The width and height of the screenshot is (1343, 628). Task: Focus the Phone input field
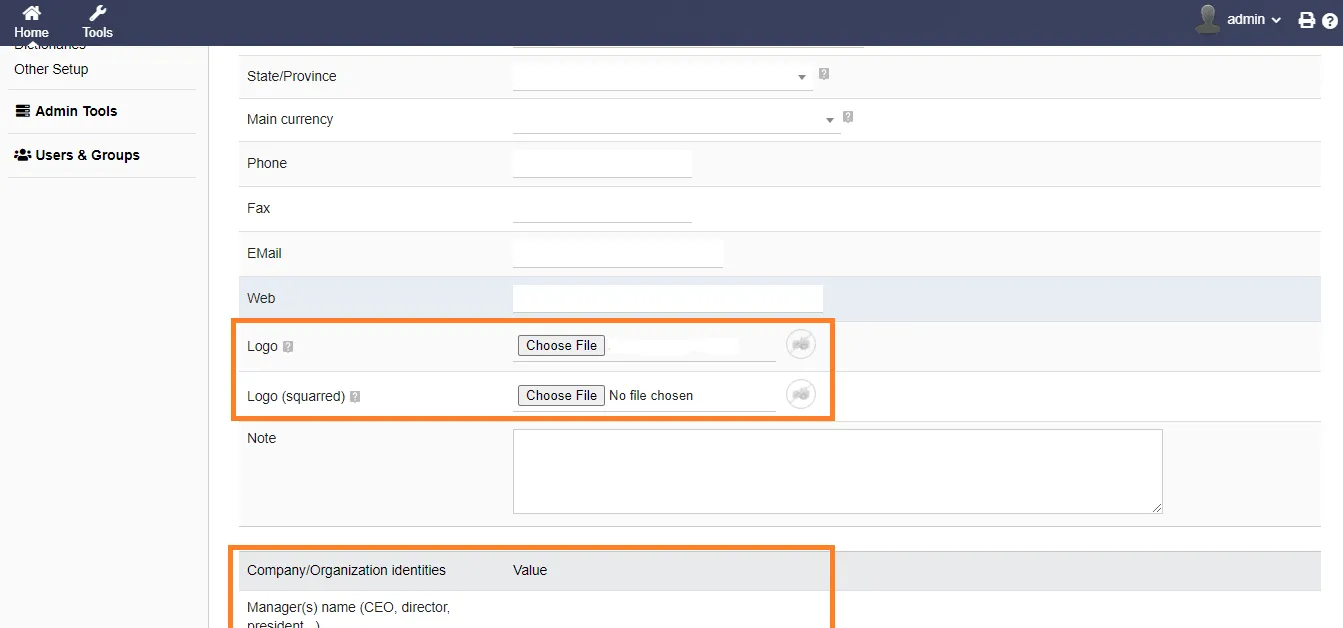point(602,163)
